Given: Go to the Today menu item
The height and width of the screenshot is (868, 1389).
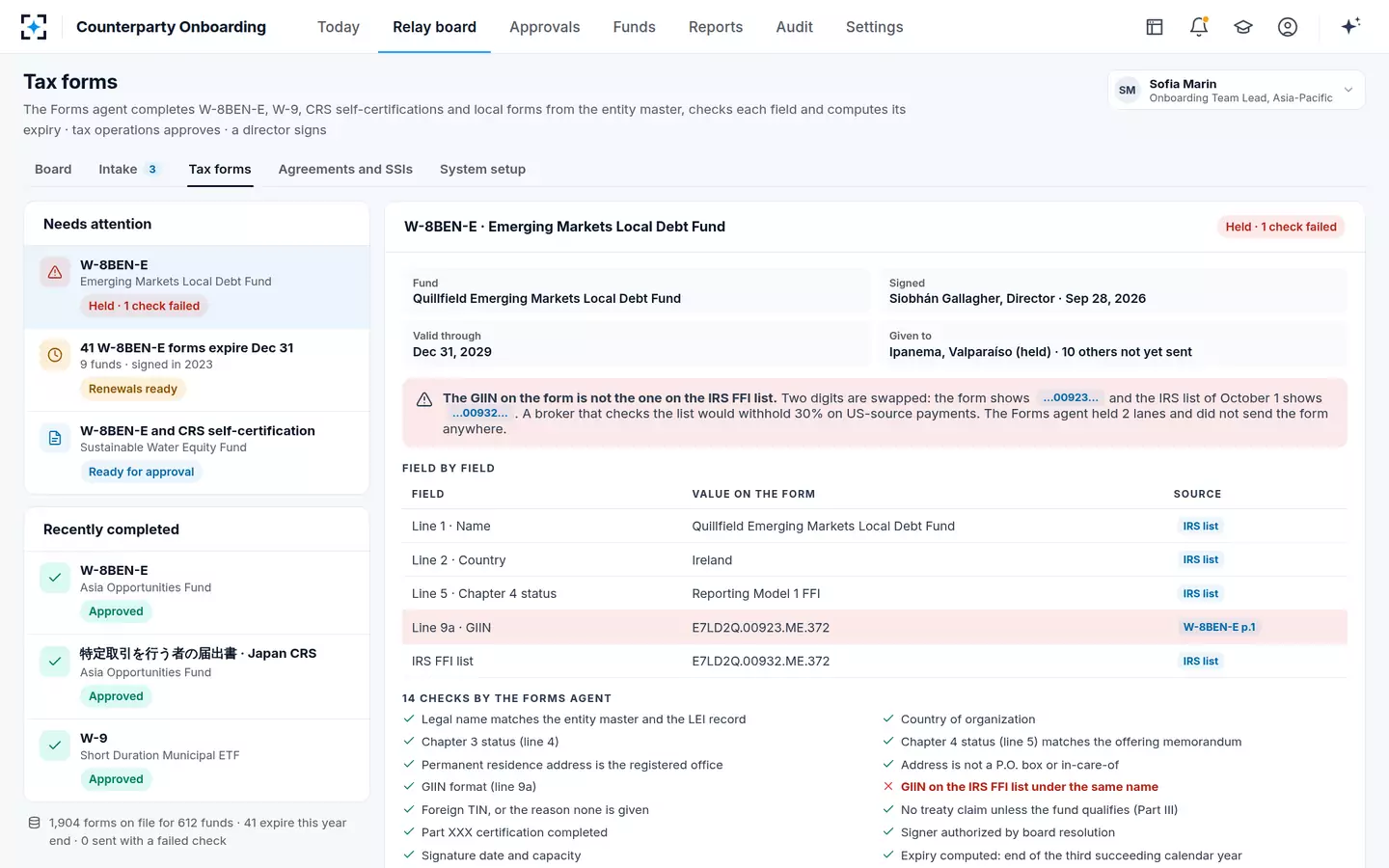Looking at the screenshot, I should (339, 27).
